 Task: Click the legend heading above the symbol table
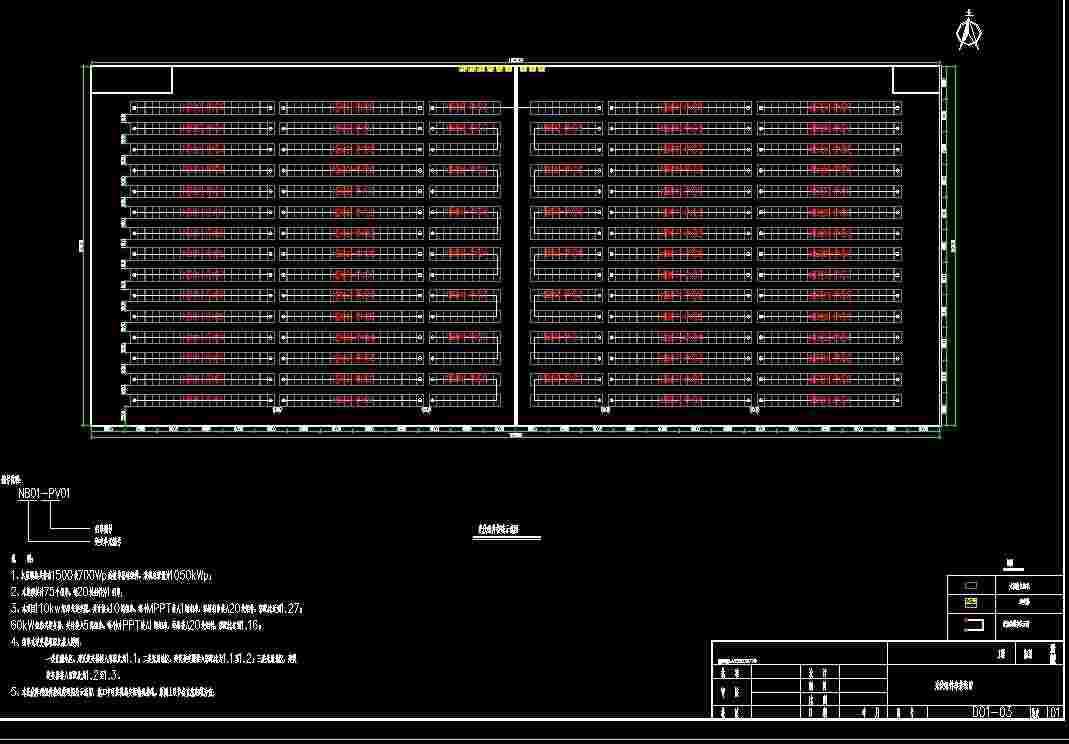1010,564
